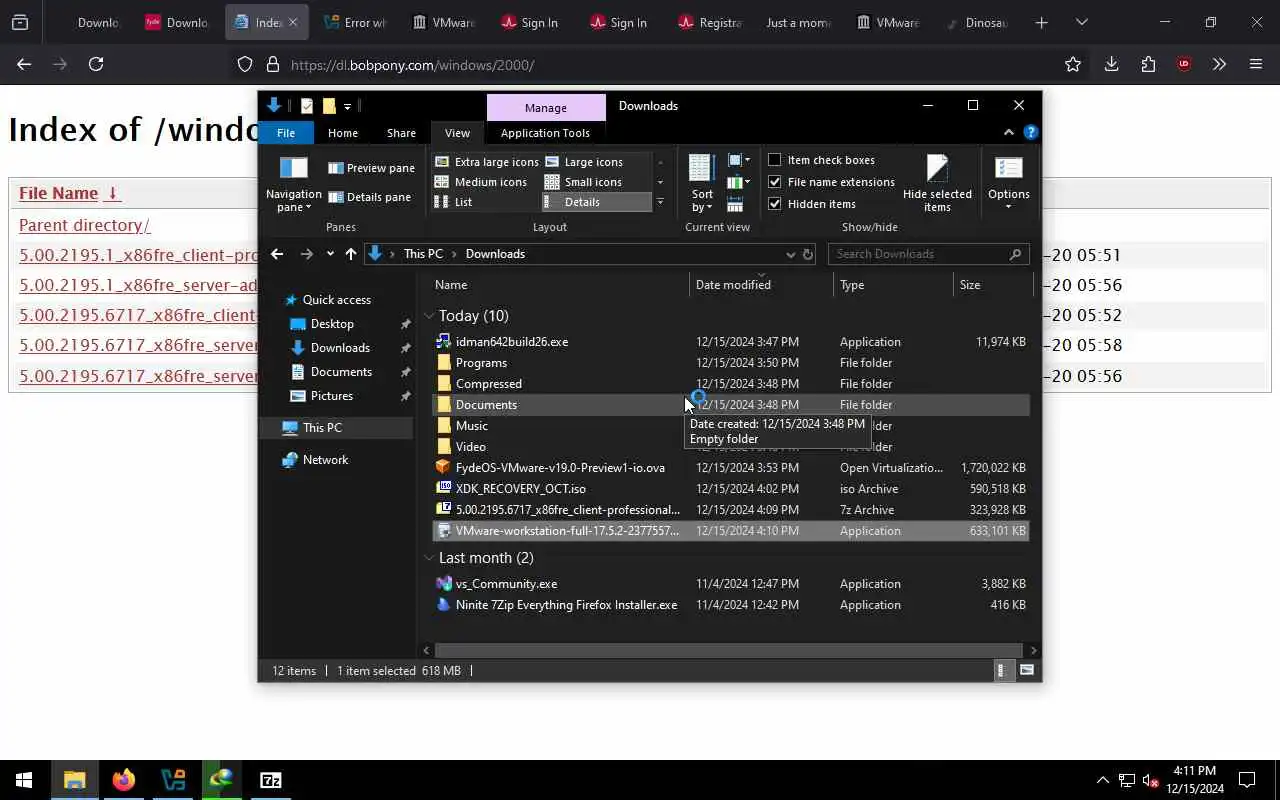Open the Group by dropdown icon
This screenshot has width=1280, height=800.
click(x=739, y=160)
